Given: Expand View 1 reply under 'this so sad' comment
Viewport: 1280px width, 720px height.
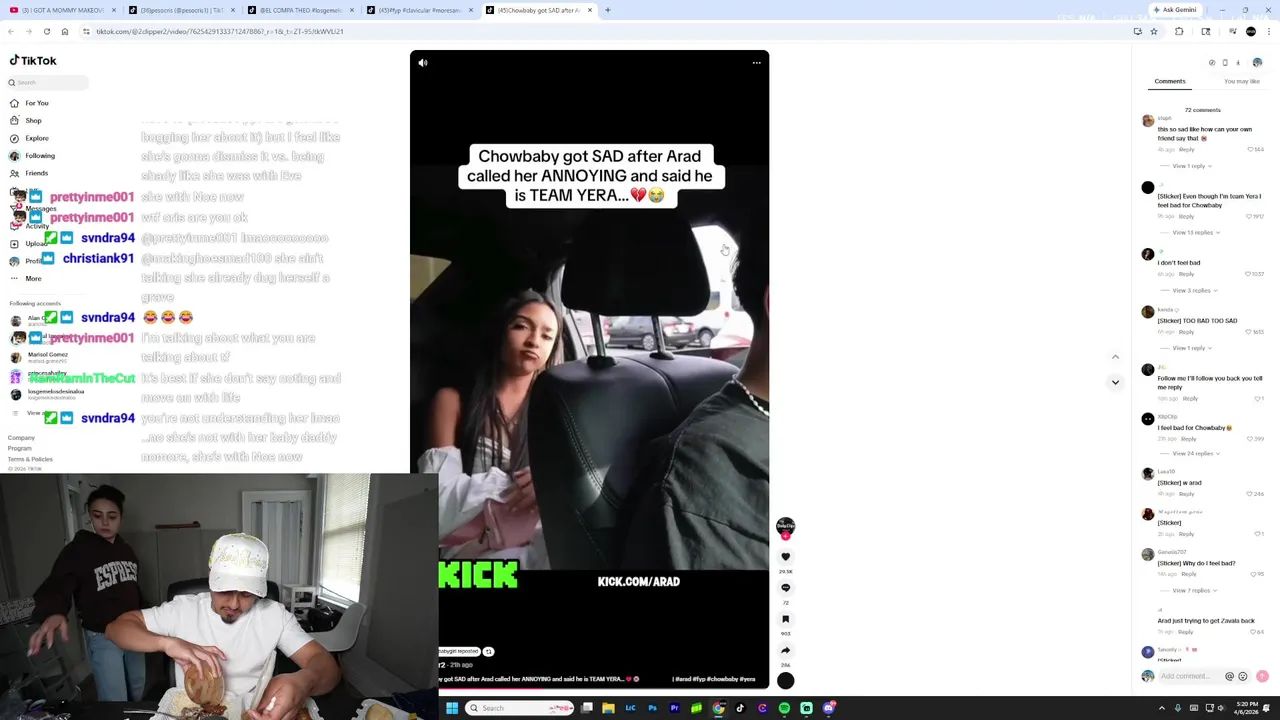Looking at the screenshot, I should (x=1191, y=166).
